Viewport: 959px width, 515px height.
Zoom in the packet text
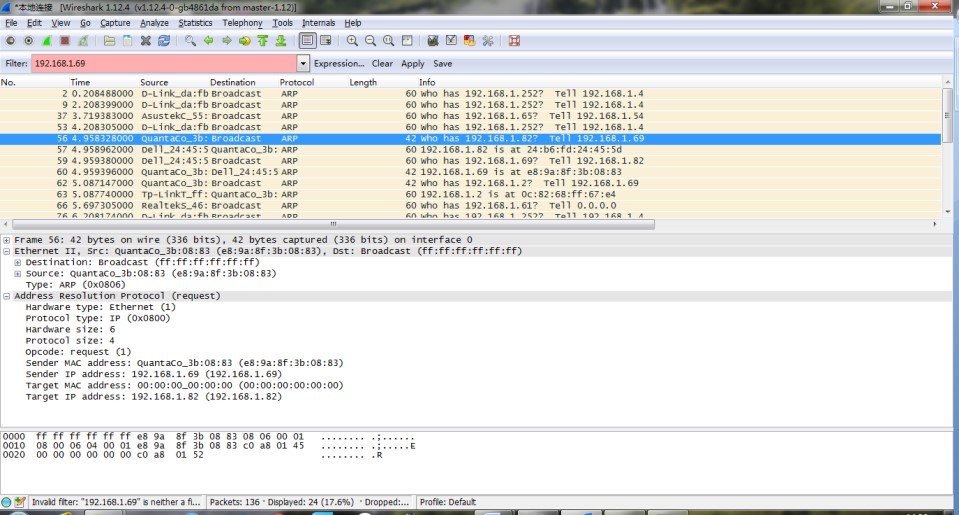tap(352, 41)
